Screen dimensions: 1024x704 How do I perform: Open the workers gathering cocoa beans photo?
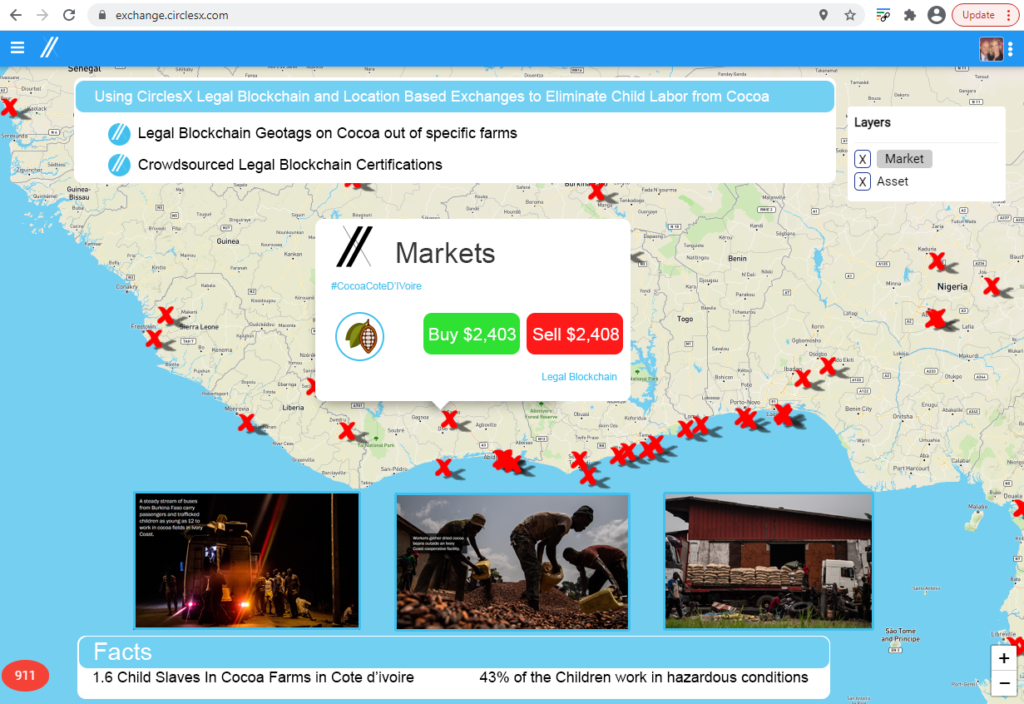[512, 562]
